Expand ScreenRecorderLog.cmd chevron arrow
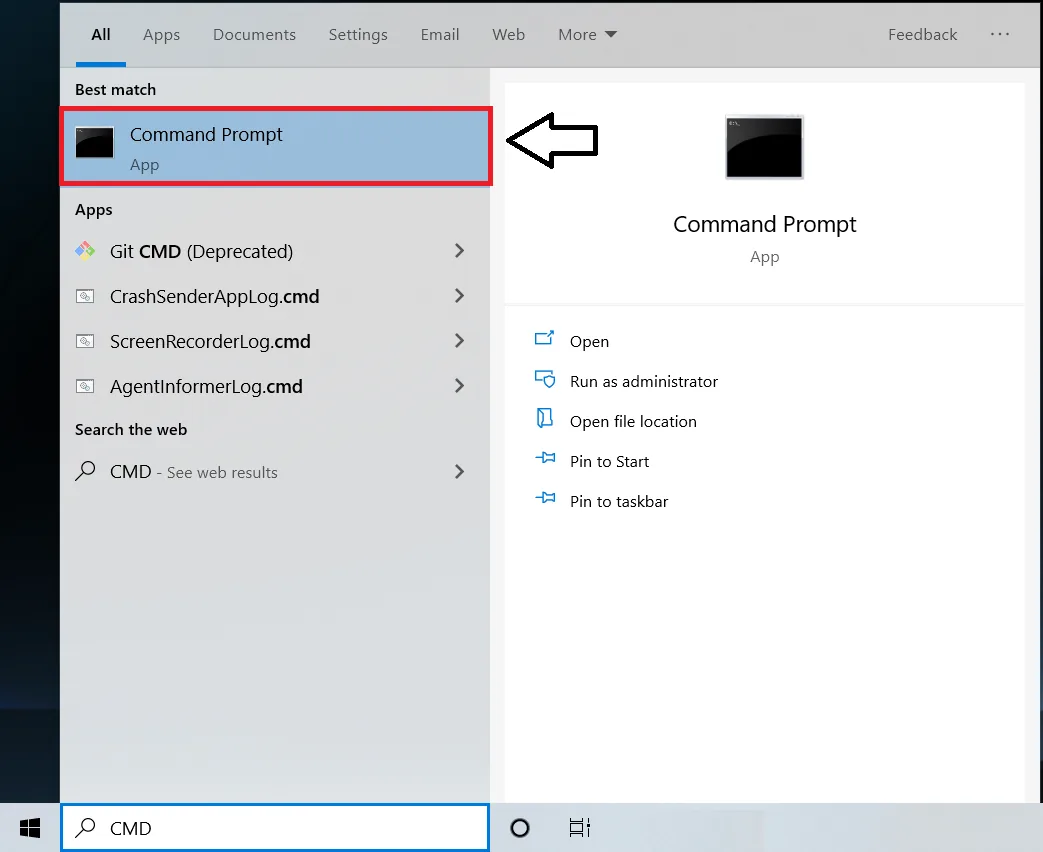Screen dimensions: 1043x852 coord(459,341)
